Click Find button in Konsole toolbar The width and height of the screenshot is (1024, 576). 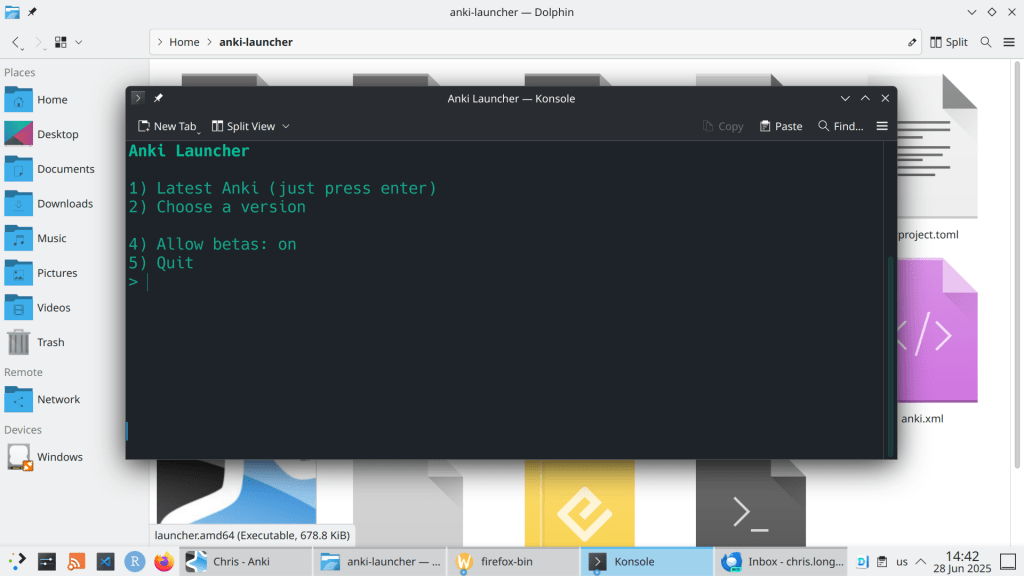click(840, 126)
